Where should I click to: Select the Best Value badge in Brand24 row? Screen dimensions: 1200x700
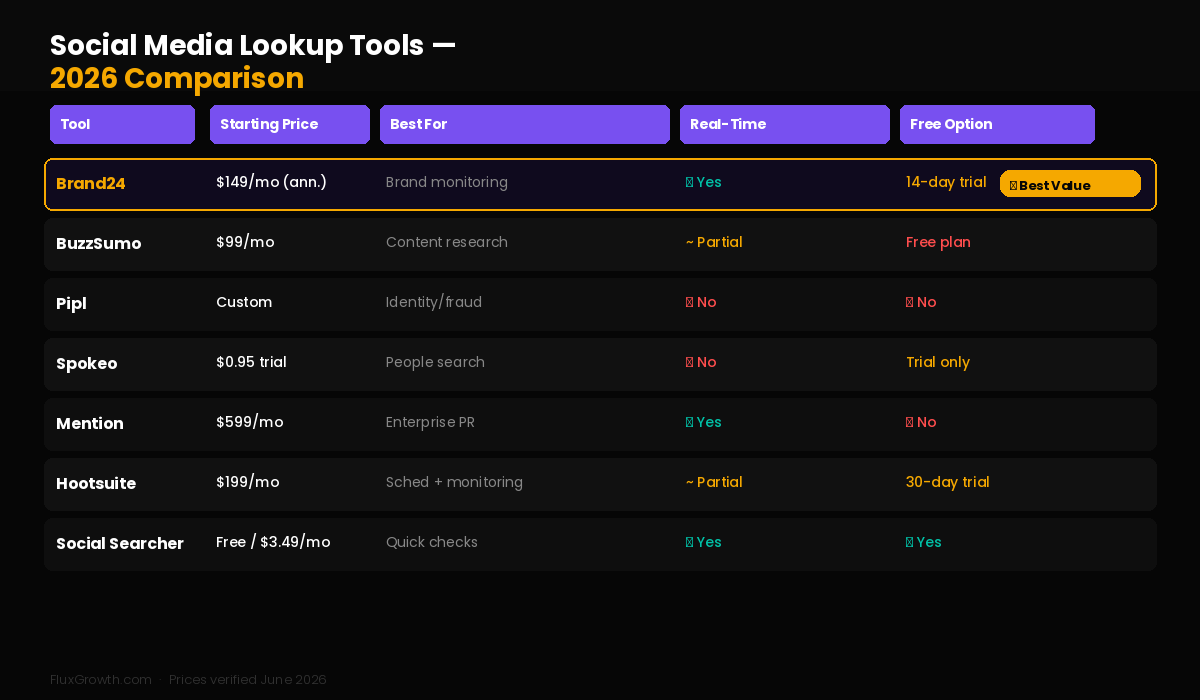(1070, 184)
